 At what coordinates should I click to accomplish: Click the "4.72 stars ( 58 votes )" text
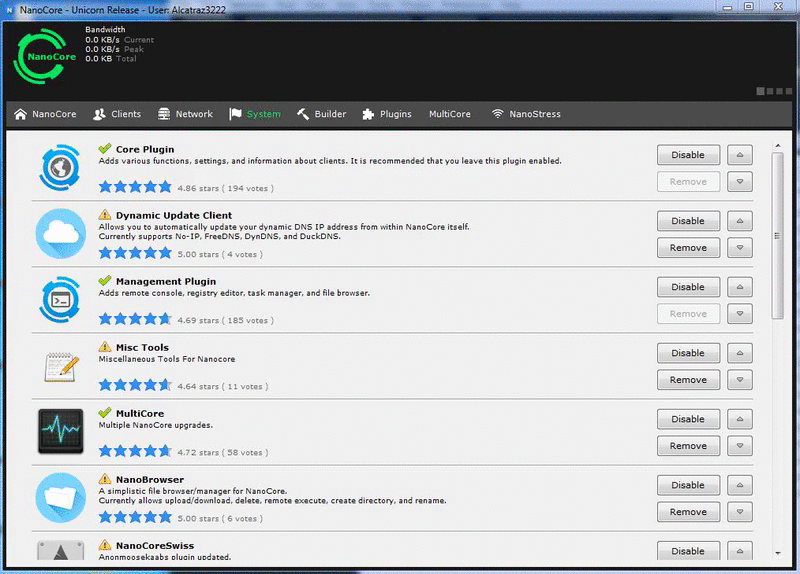point(223,453)
